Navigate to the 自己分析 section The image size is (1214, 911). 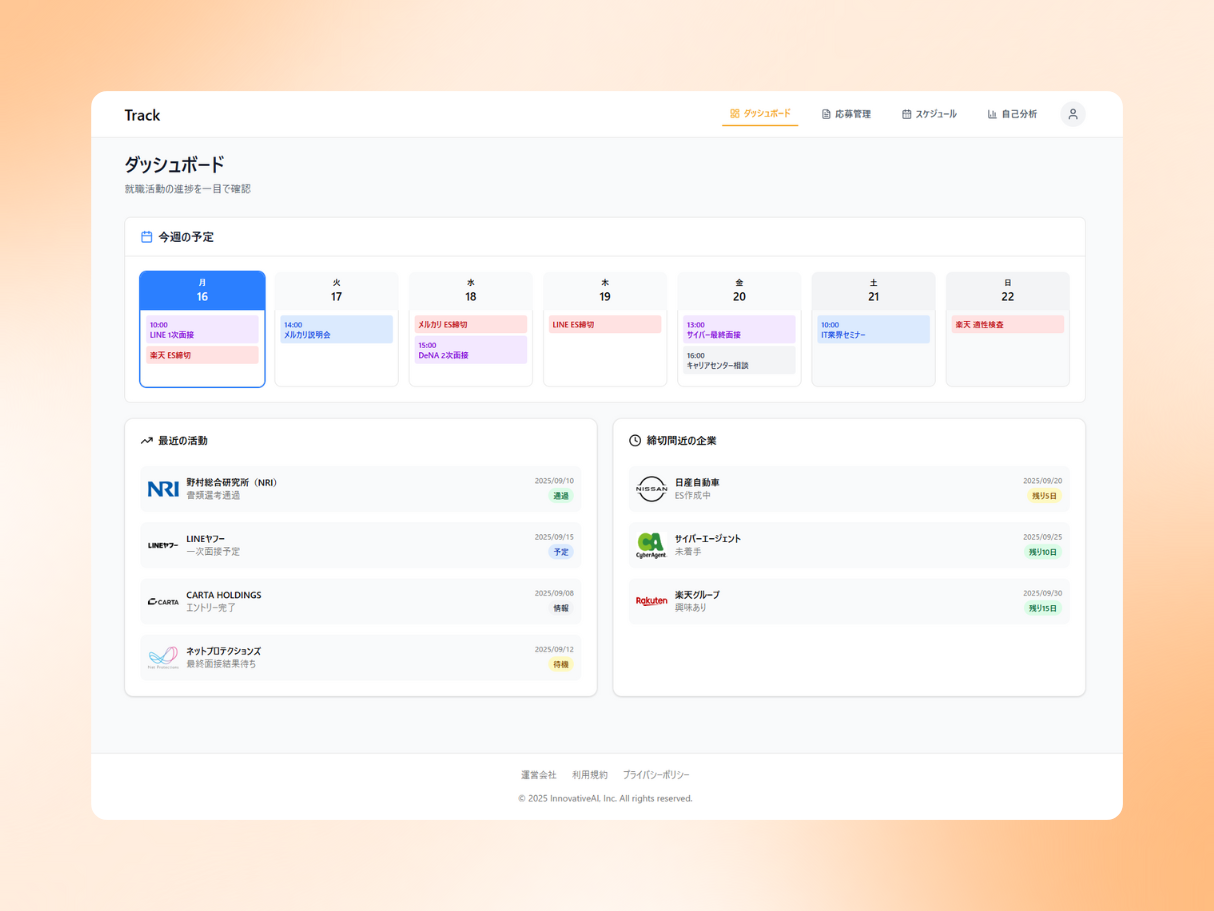(1011, 114)
